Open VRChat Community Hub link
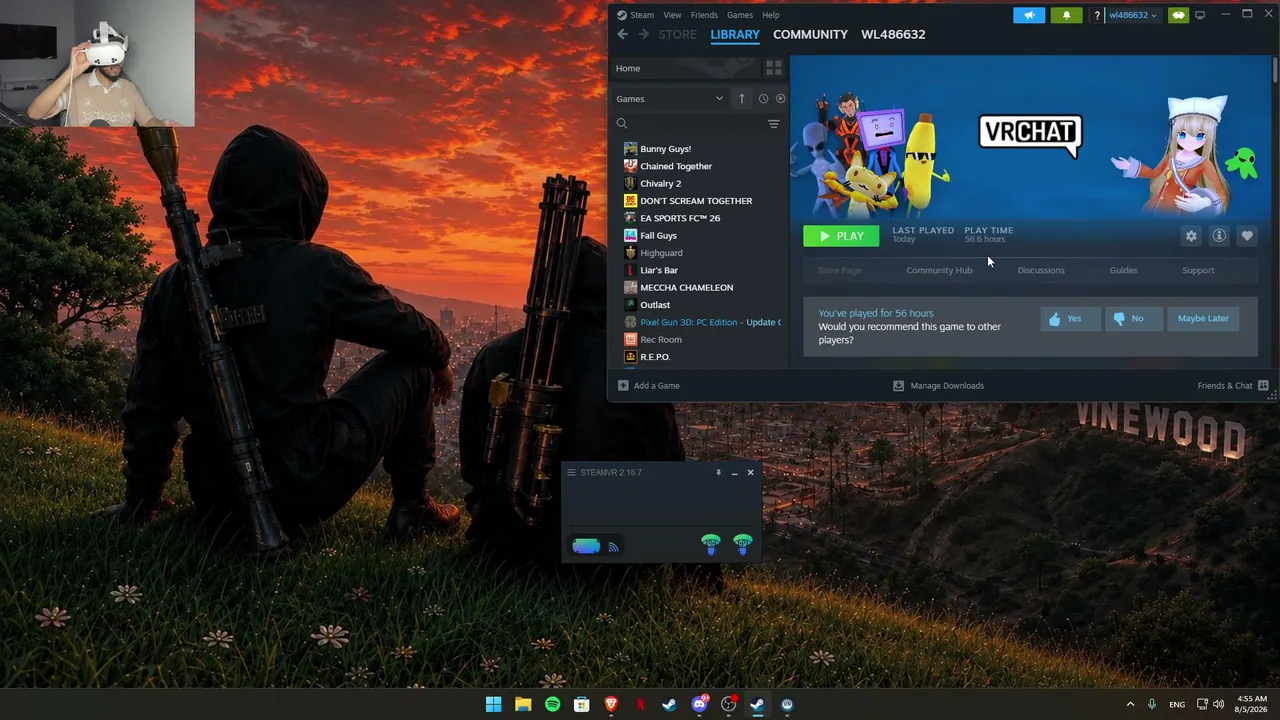1280x720 pixels. coord(939,270)
